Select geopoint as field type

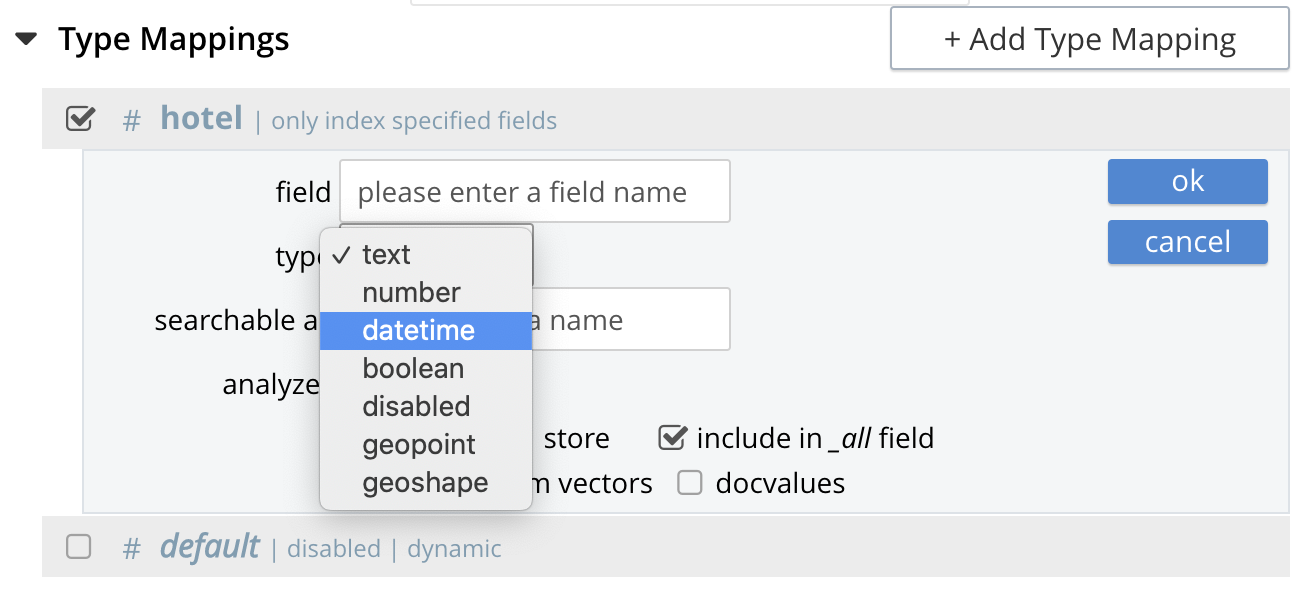pos(419,445)
